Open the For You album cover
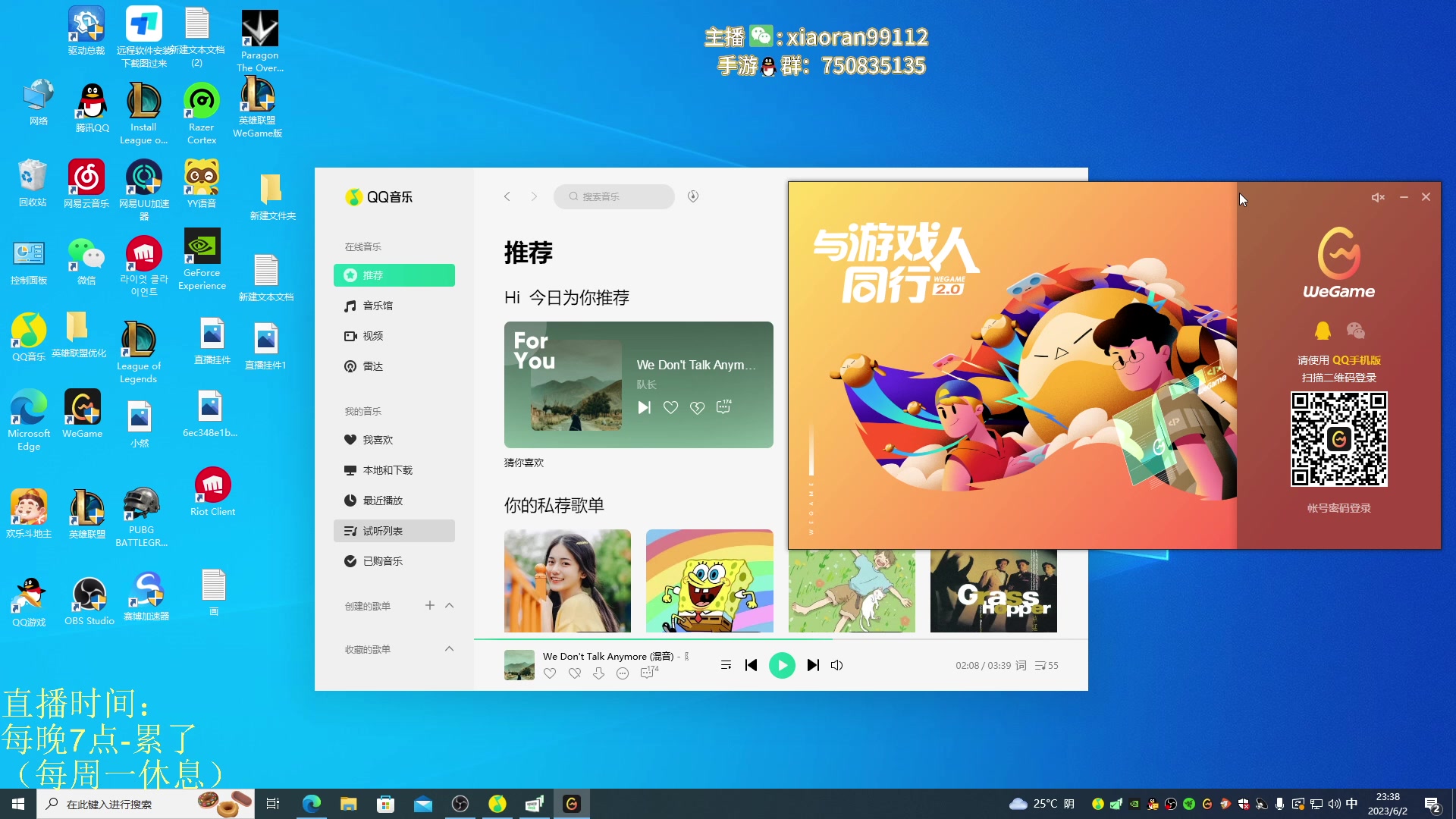Image resolution: width=1456 pixels, height=819 pixels. (576, 385)
